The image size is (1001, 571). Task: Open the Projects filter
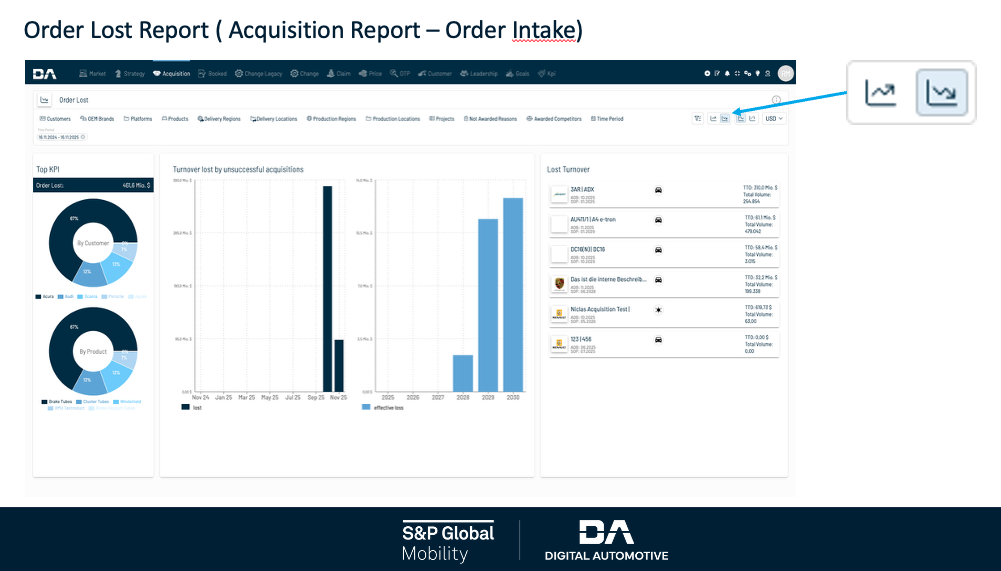[x=442, y=119]
